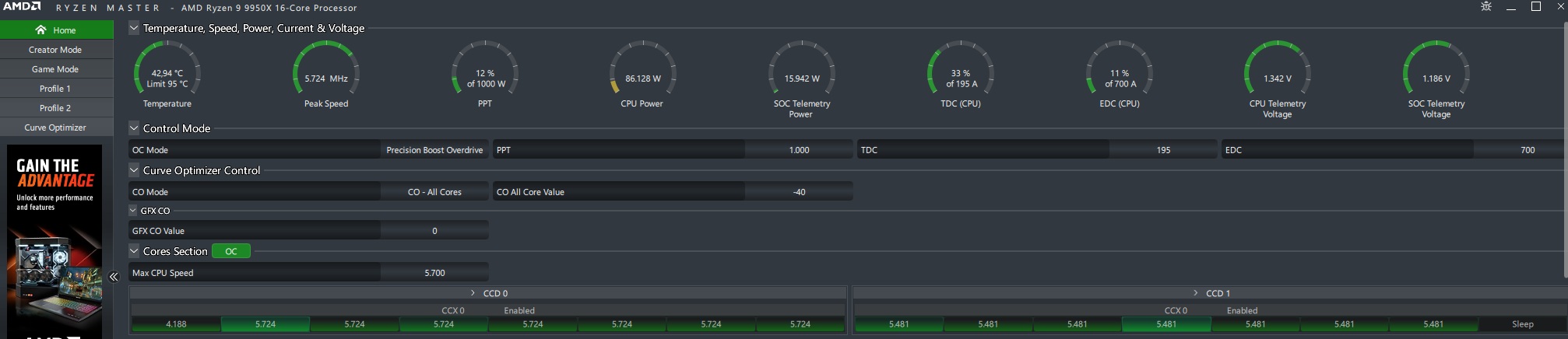
Task: Collapse the sidebar with the double-arrow icon
Action: [114, 277]
